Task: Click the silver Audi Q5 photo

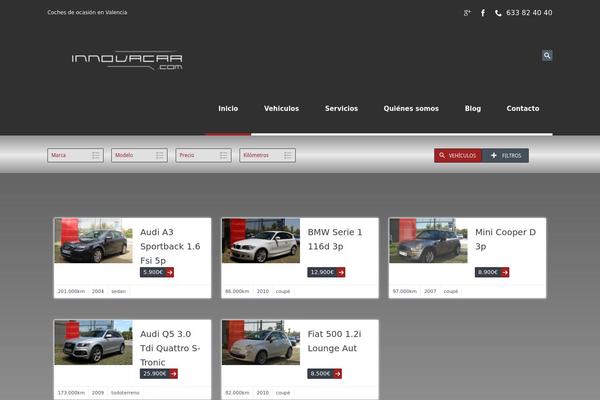Action: coord(93,342)
